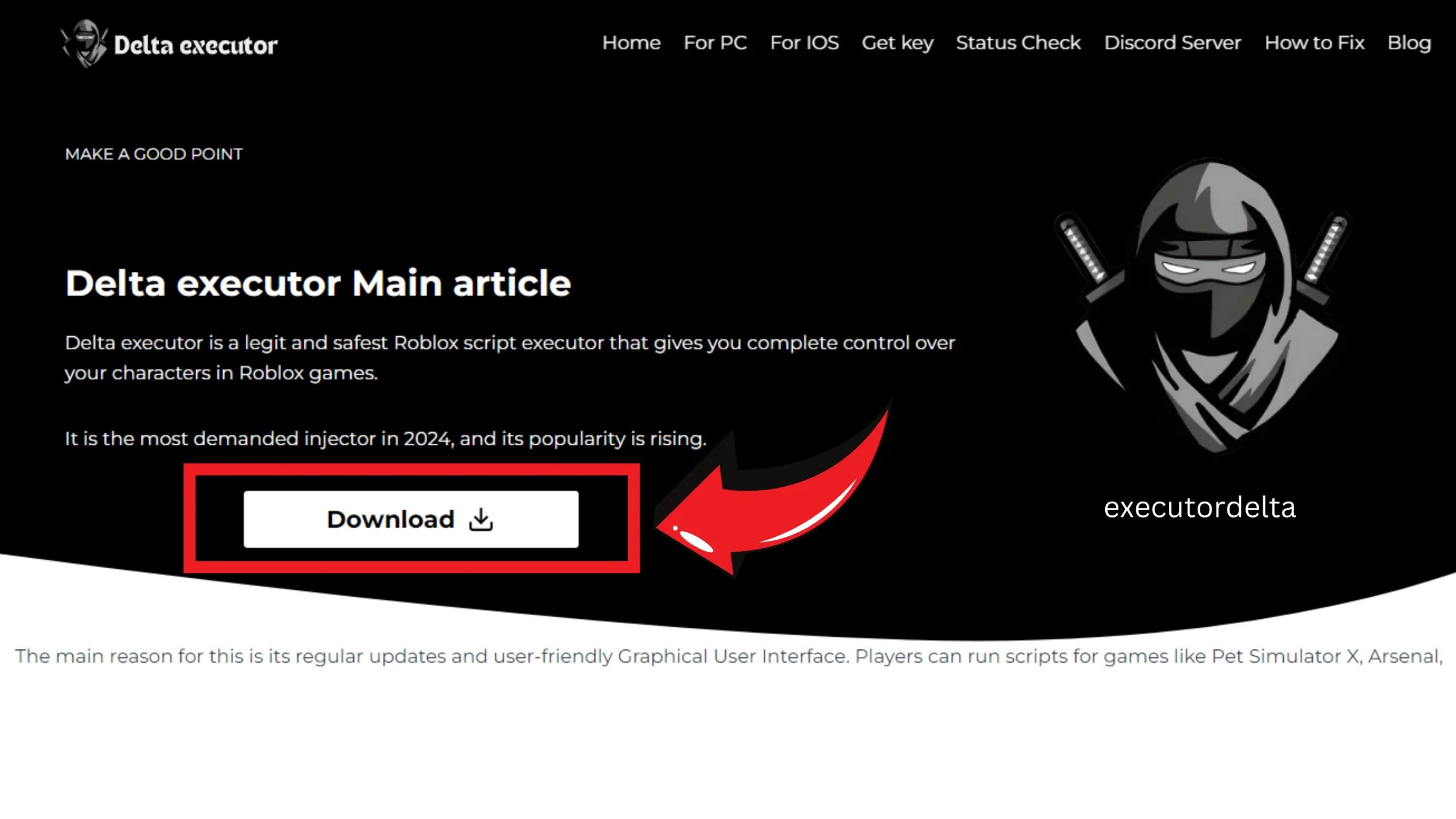Image resolution: width=1456 pixels, height=819 pixels.
Task: Select Get key in navigation
Action: (x=897, y=43)
